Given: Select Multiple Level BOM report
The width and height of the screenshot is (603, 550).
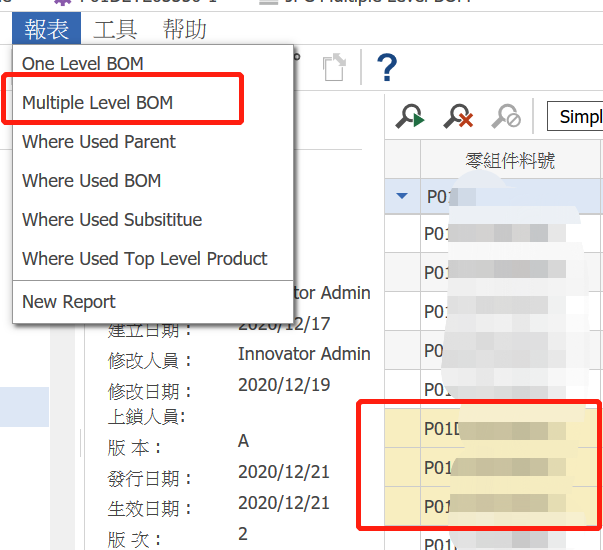Looking at the screenshot, I should 97,103.
